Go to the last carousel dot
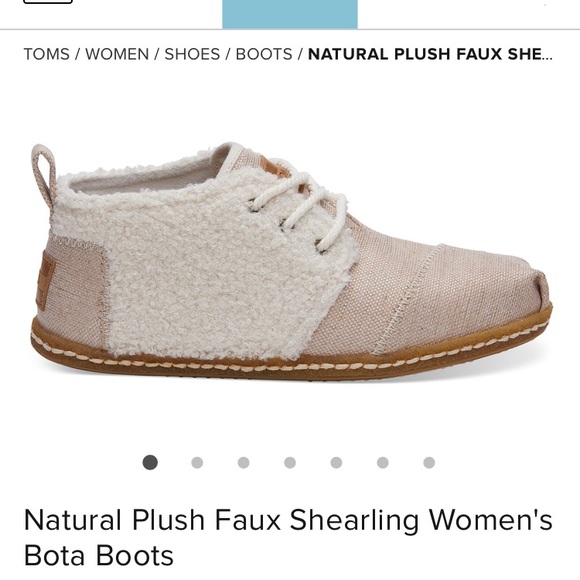Screen dimensions: 580x580 pyautogui.click(x=429, y=462)
